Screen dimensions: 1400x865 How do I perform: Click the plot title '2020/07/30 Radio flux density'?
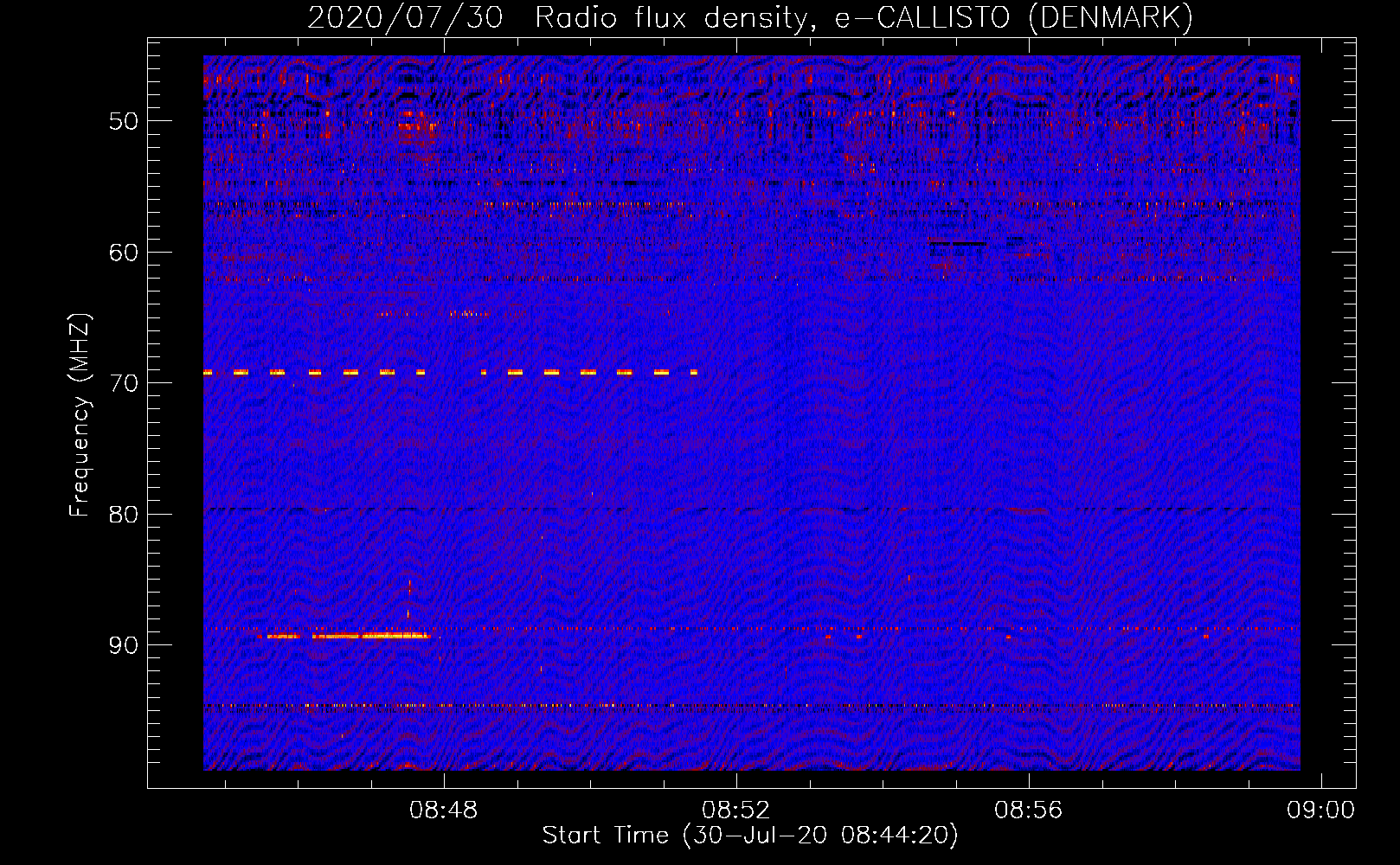click(750, 17)
